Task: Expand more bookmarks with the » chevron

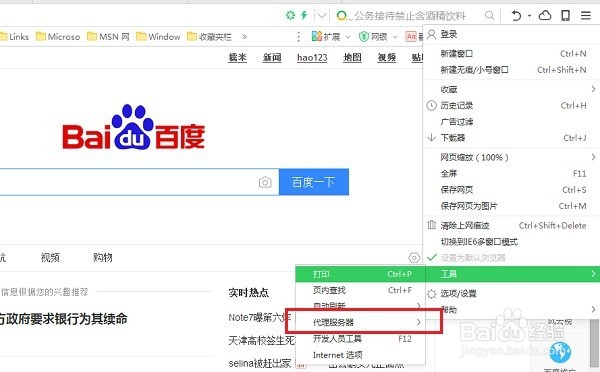Action: point(245,37)
